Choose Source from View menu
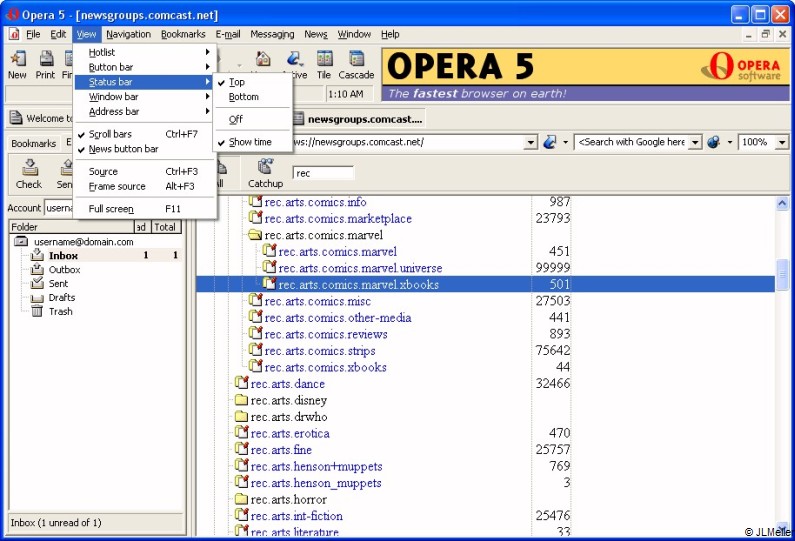 point(144,171)
